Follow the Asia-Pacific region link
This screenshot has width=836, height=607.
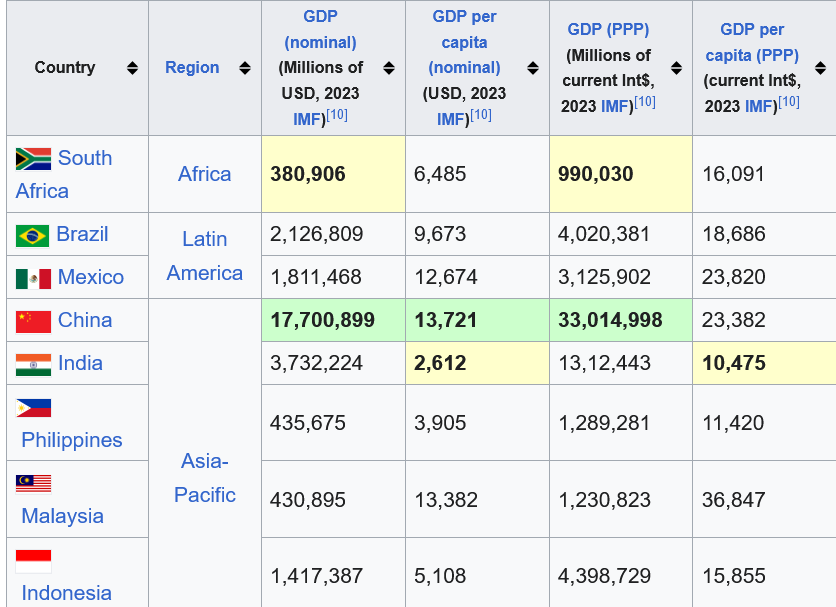(204, 478)
